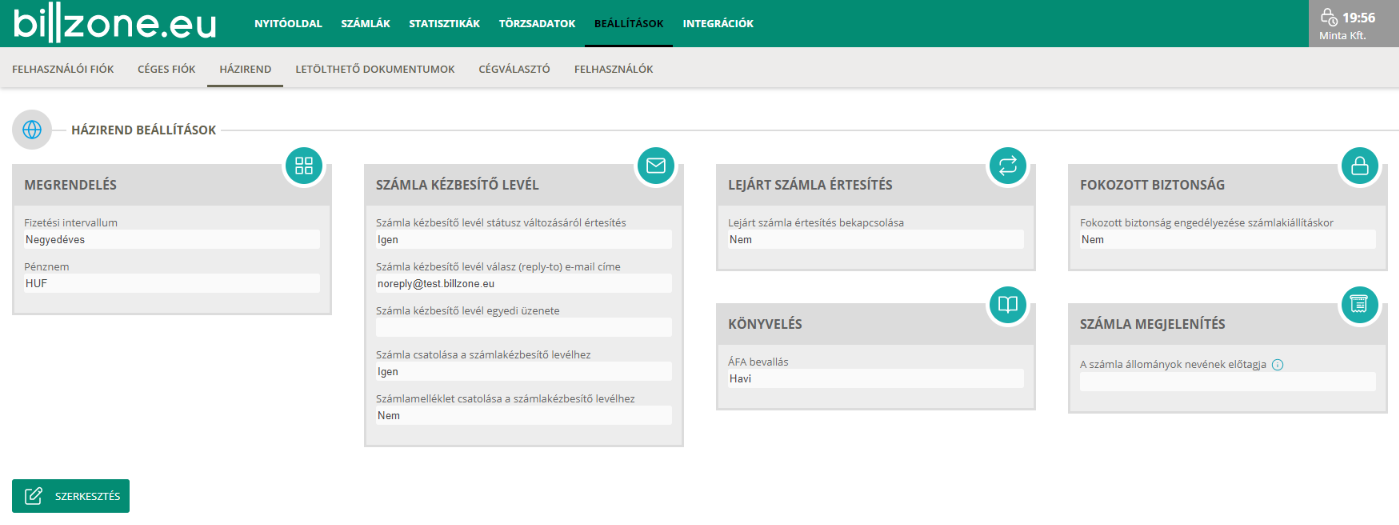Click the ÁFA bevallás label
Screen dimensions: 1399x525
759,362
